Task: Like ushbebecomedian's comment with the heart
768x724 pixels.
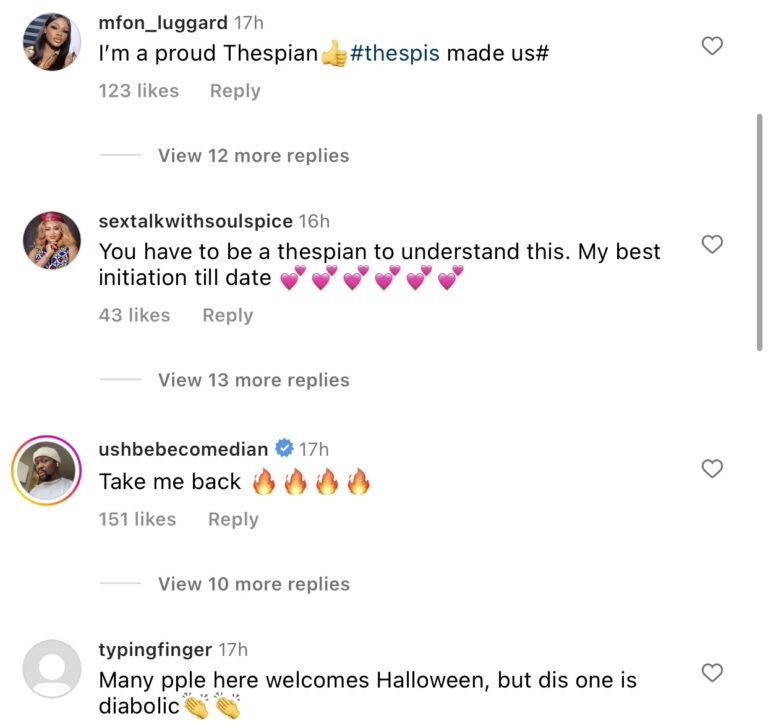Action: click(x=712, y=468)
